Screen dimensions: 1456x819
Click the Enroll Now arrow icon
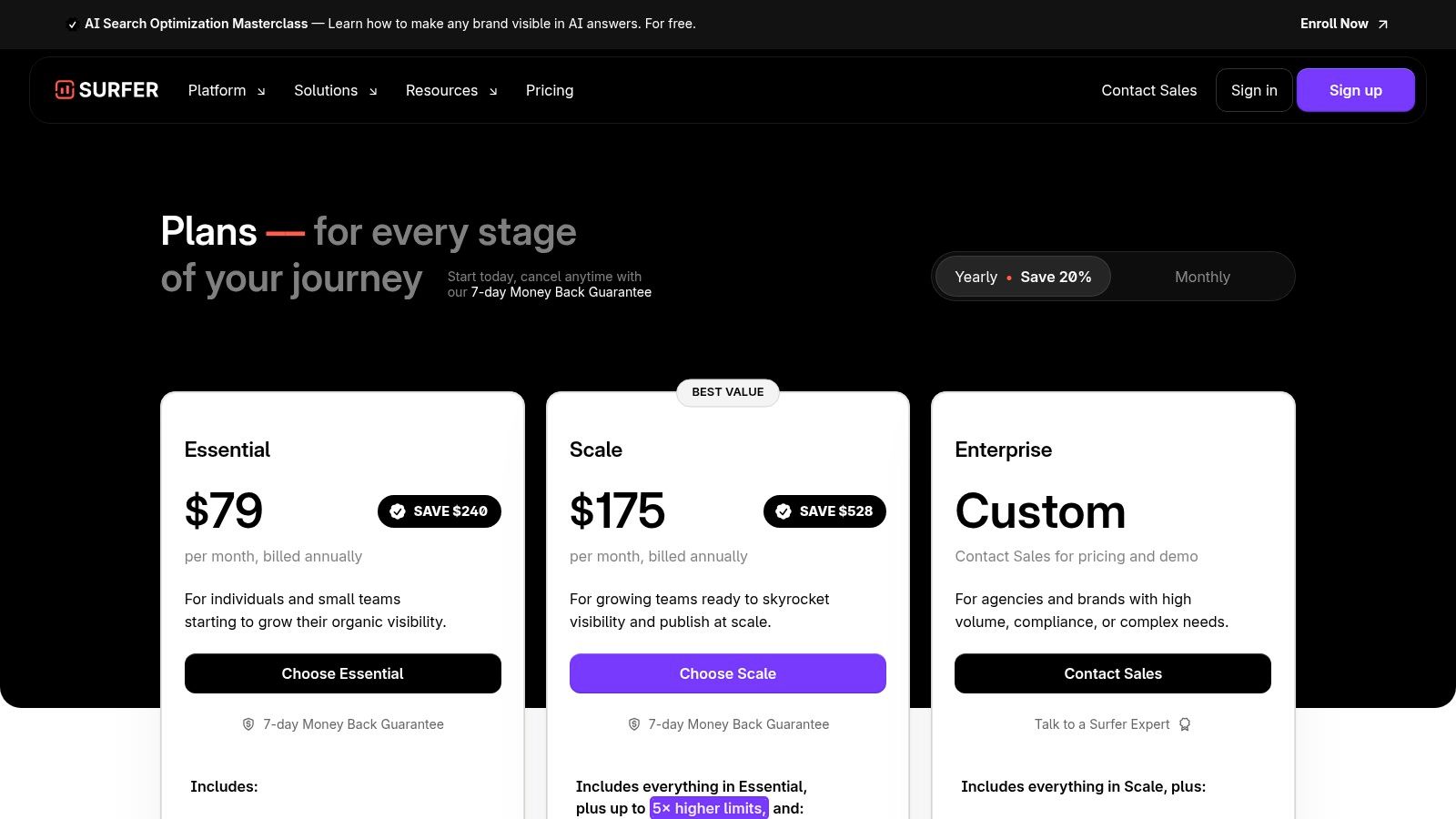coord(1382,25)
